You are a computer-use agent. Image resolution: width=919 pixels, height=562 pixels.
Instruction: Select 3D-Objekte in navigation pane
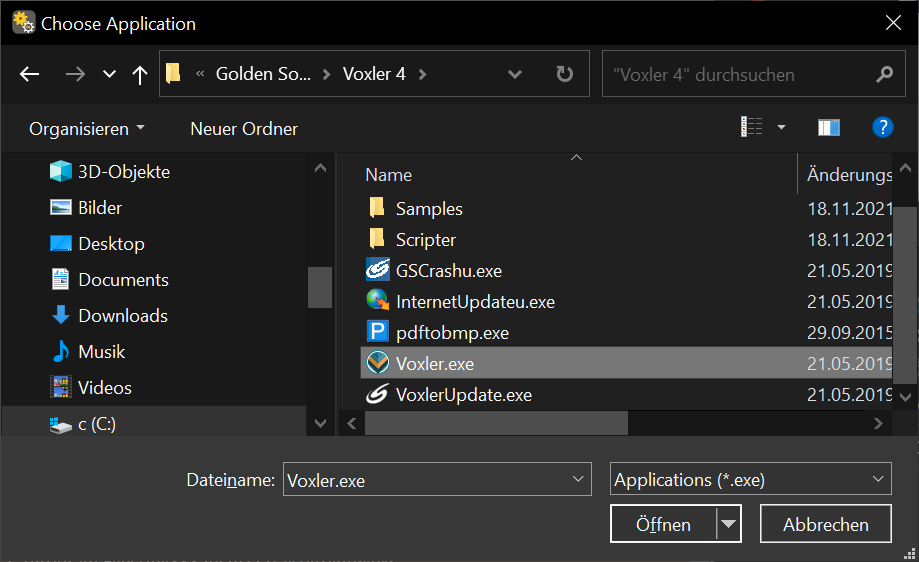124,172
